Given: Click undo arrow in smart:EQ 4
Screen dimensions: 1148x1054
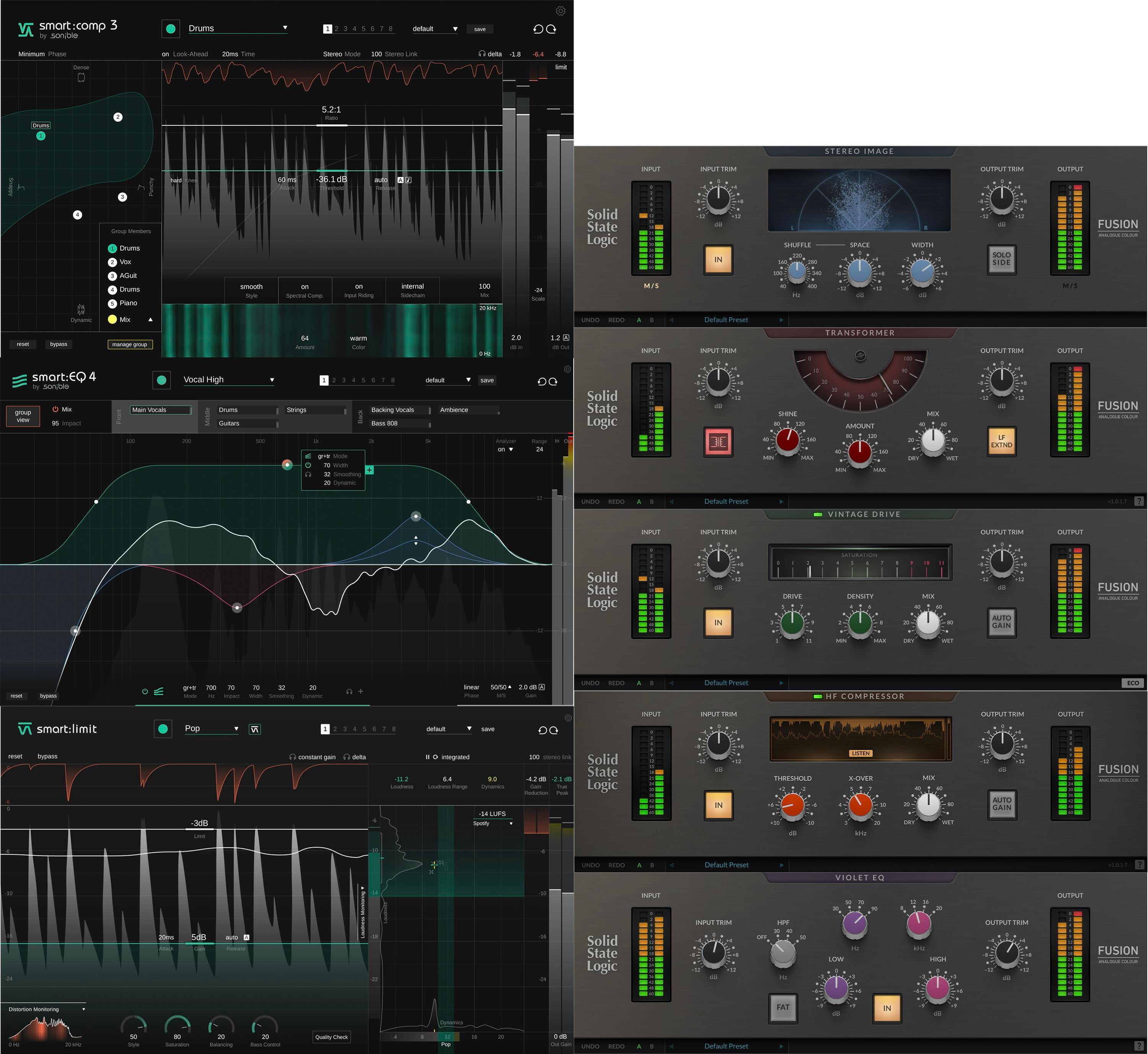Looking at the screenshot, I should 542,381.
